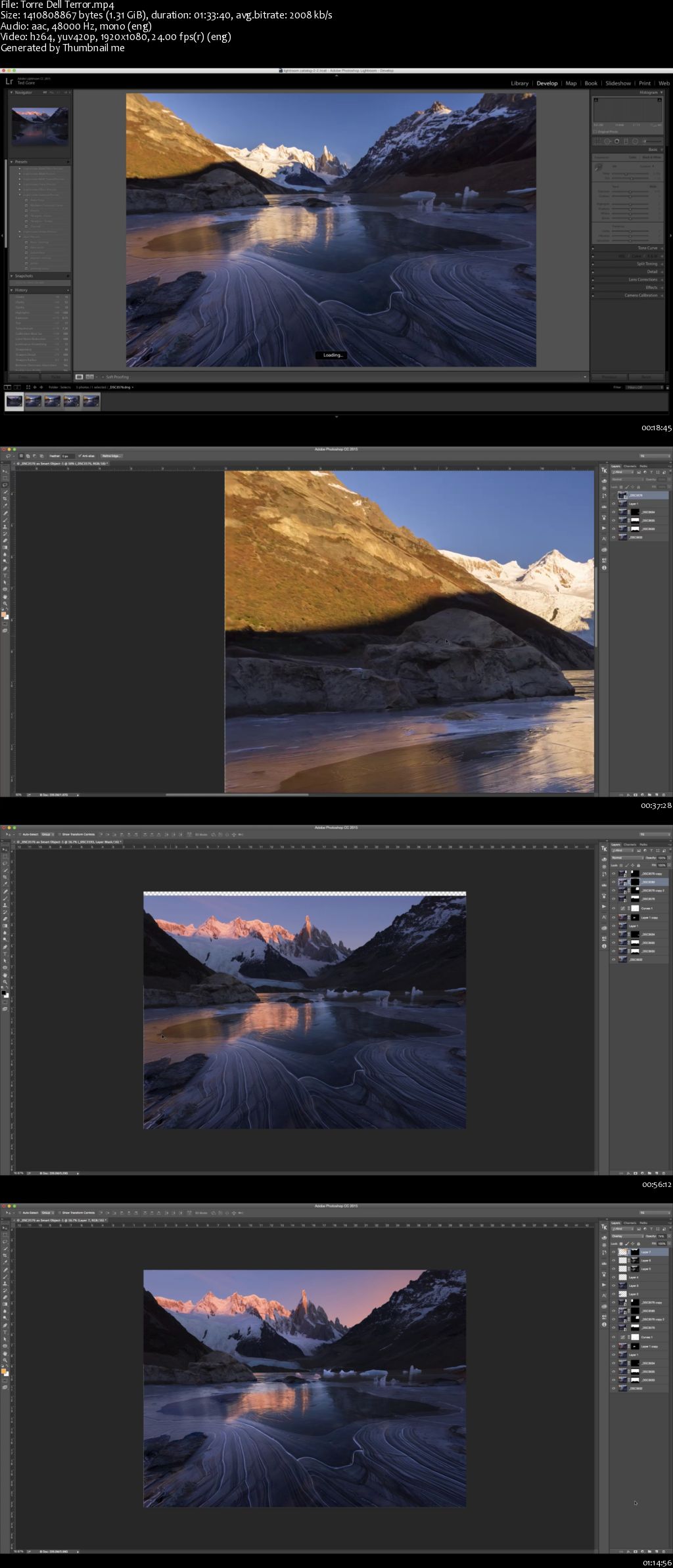This screenshot has height=1568, width=673.
Task: Click the Before/After view icon in Lightroom toolbar
Action: click(90, 377)
